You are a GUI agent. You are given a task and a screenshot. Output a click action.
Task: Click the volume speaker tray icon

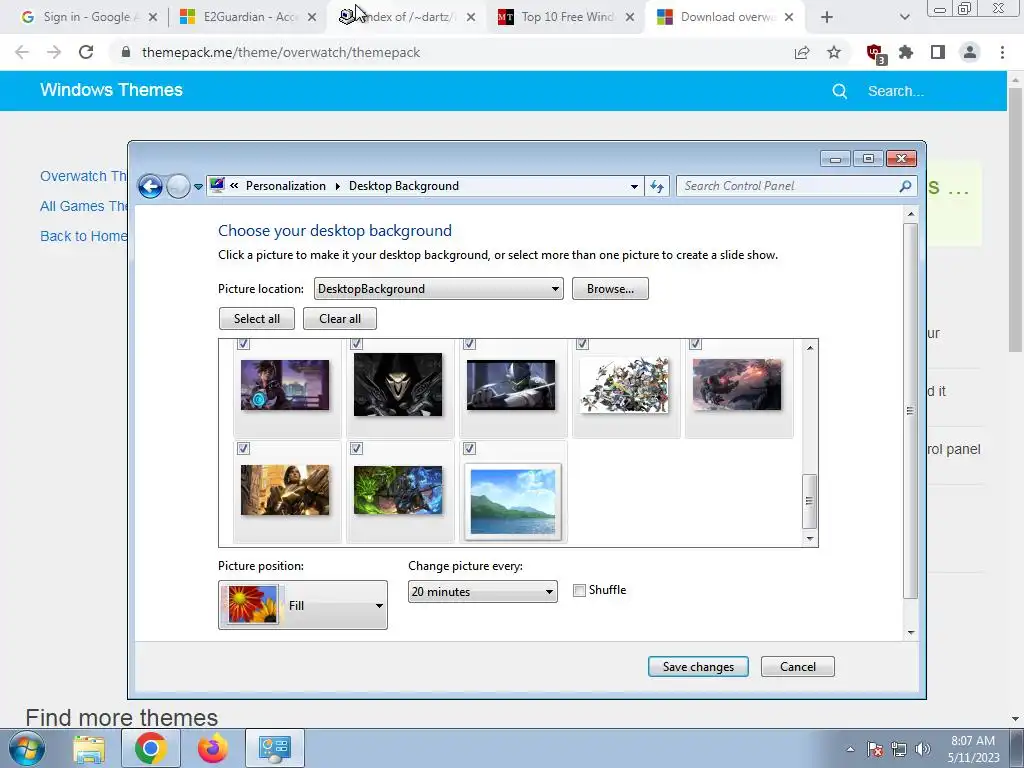[923, 750]
